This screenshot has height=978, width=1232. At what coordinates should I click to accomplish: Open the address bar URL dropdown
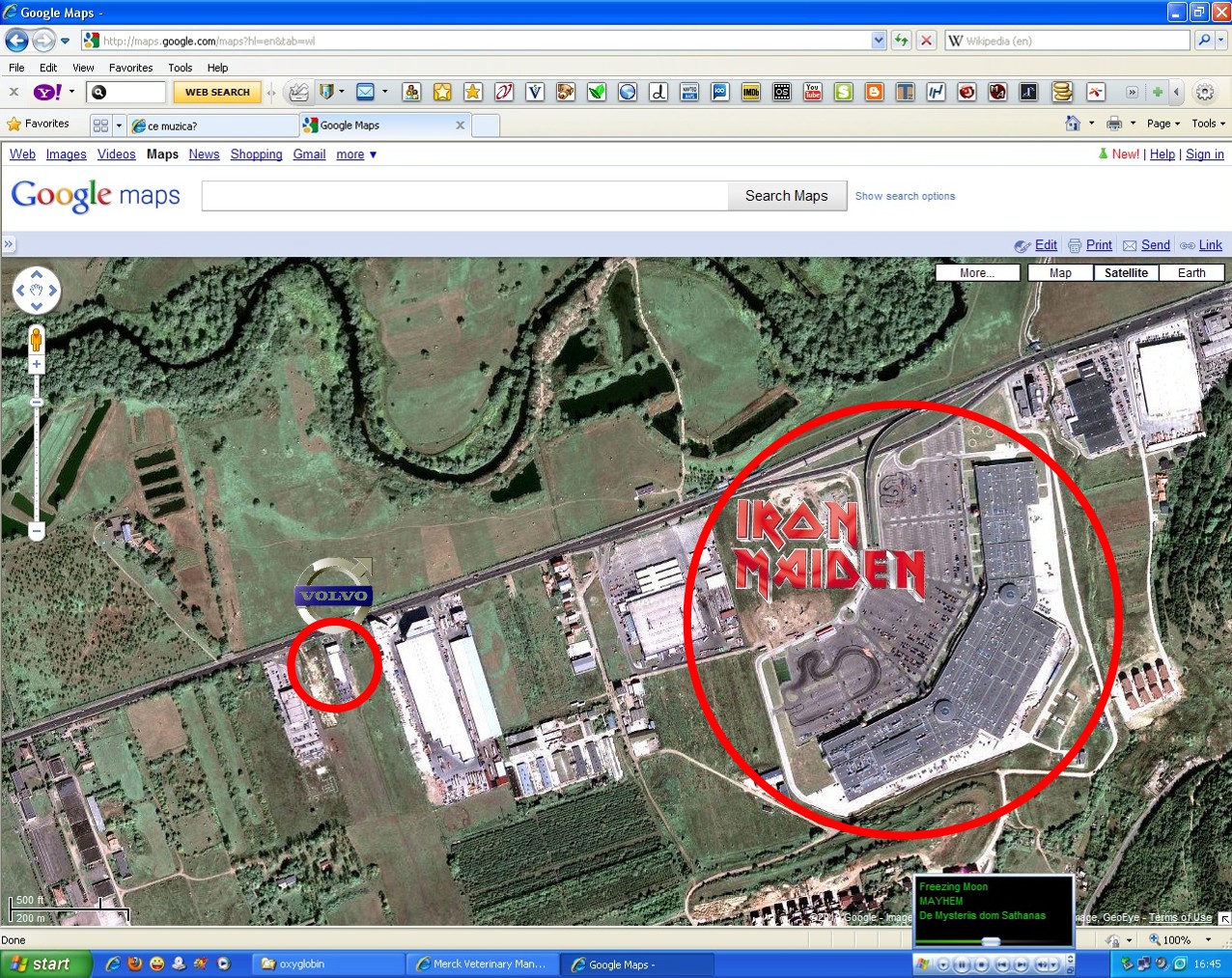coord(879,41)
